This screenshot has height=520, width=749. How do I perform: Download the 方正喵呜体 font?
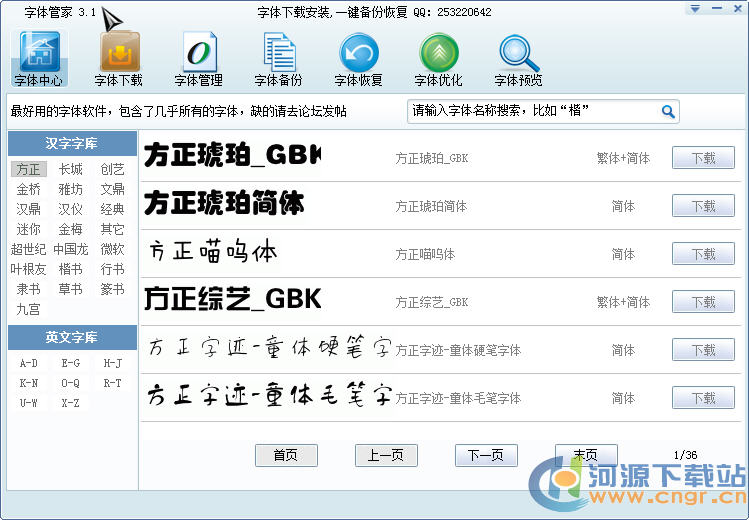(x=703, y=254)
